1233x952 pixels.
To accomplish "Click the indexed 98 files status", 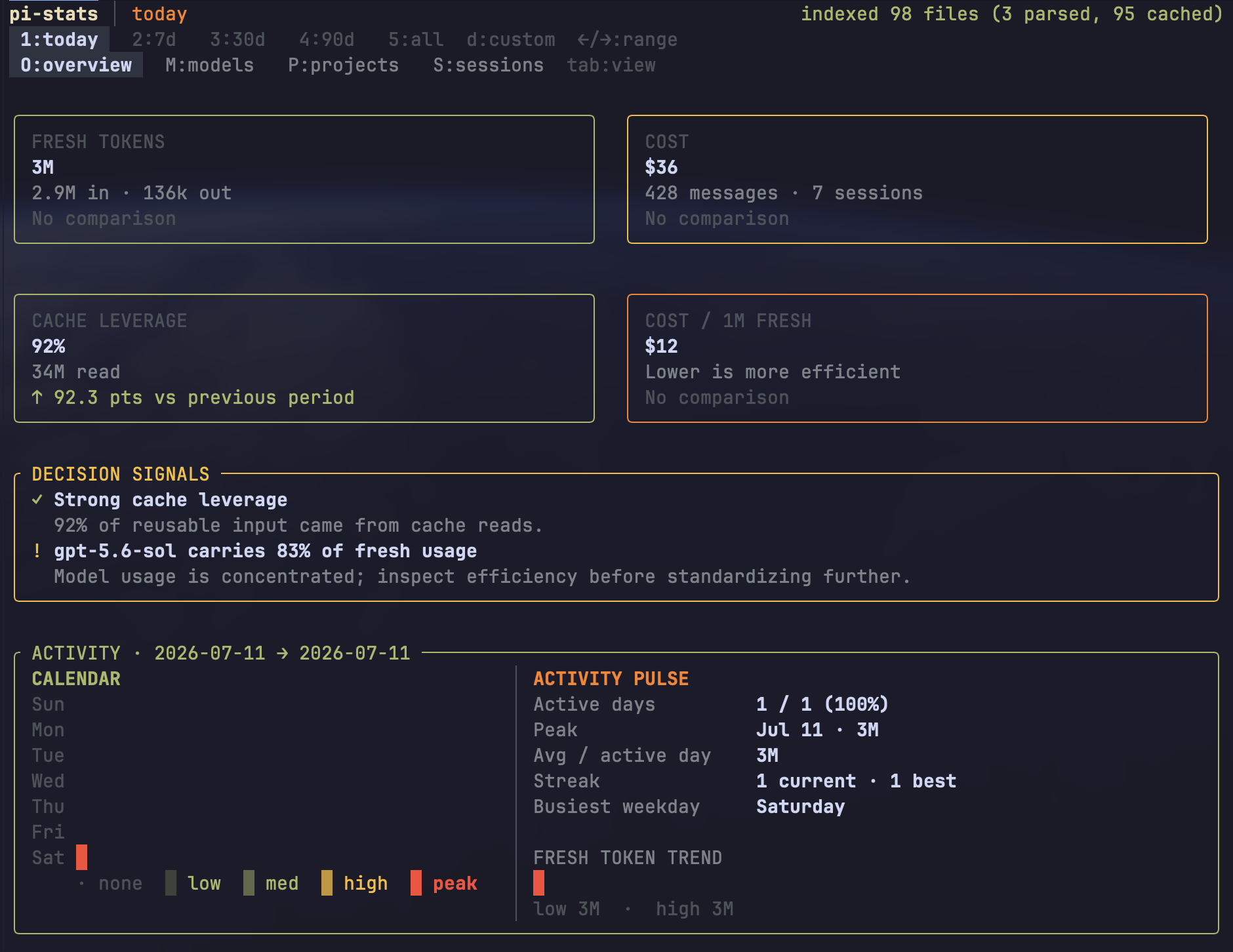I will coord(1012,14).
